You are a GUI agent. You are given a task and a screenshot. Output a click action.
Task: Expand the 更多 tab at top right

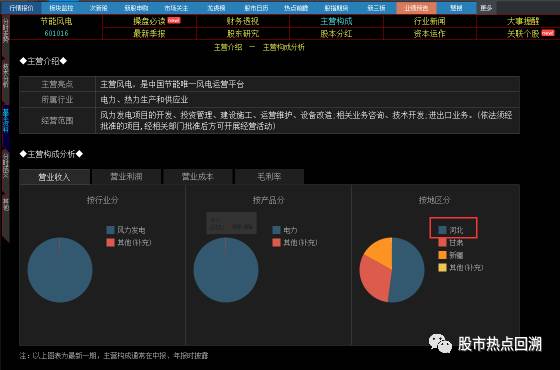(x=486, y=8)
